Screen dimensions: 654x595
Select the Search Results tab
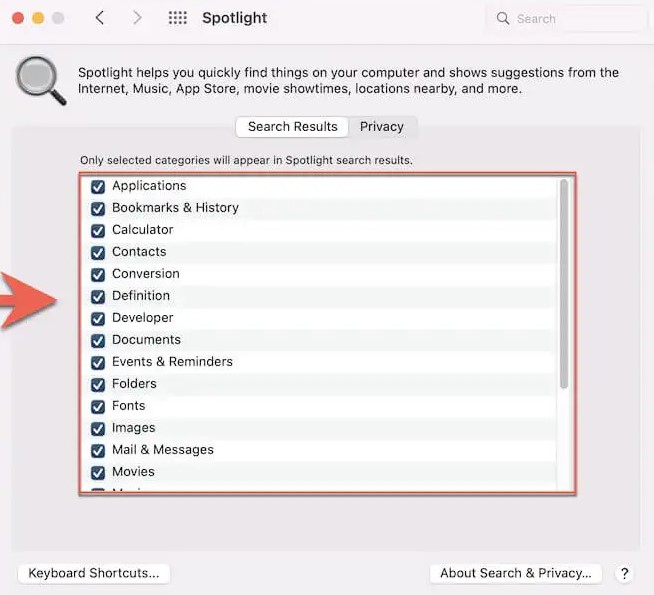coord(292,127)
